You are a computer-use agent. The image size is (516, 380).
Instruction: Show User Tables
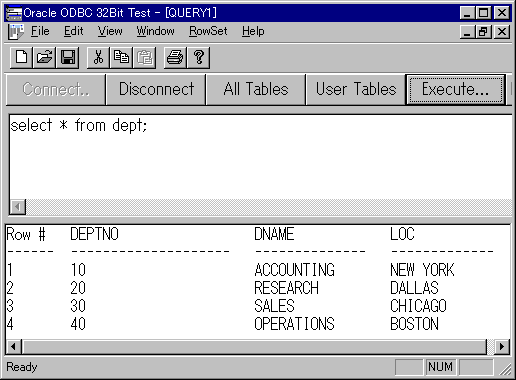click(x=356, y=89)
